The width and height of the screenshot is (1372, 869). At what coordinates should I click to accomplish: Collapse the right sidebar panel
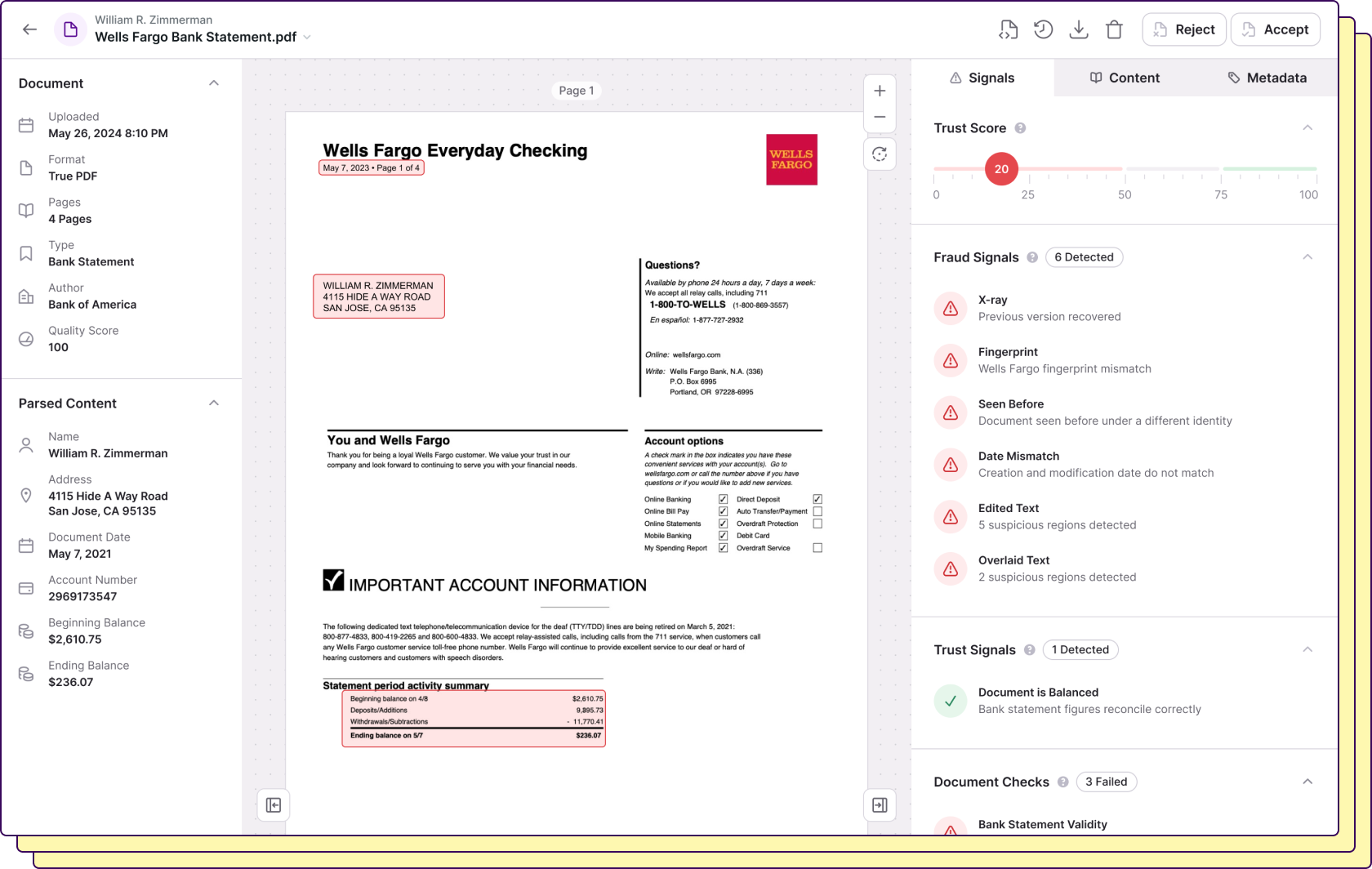880,805
